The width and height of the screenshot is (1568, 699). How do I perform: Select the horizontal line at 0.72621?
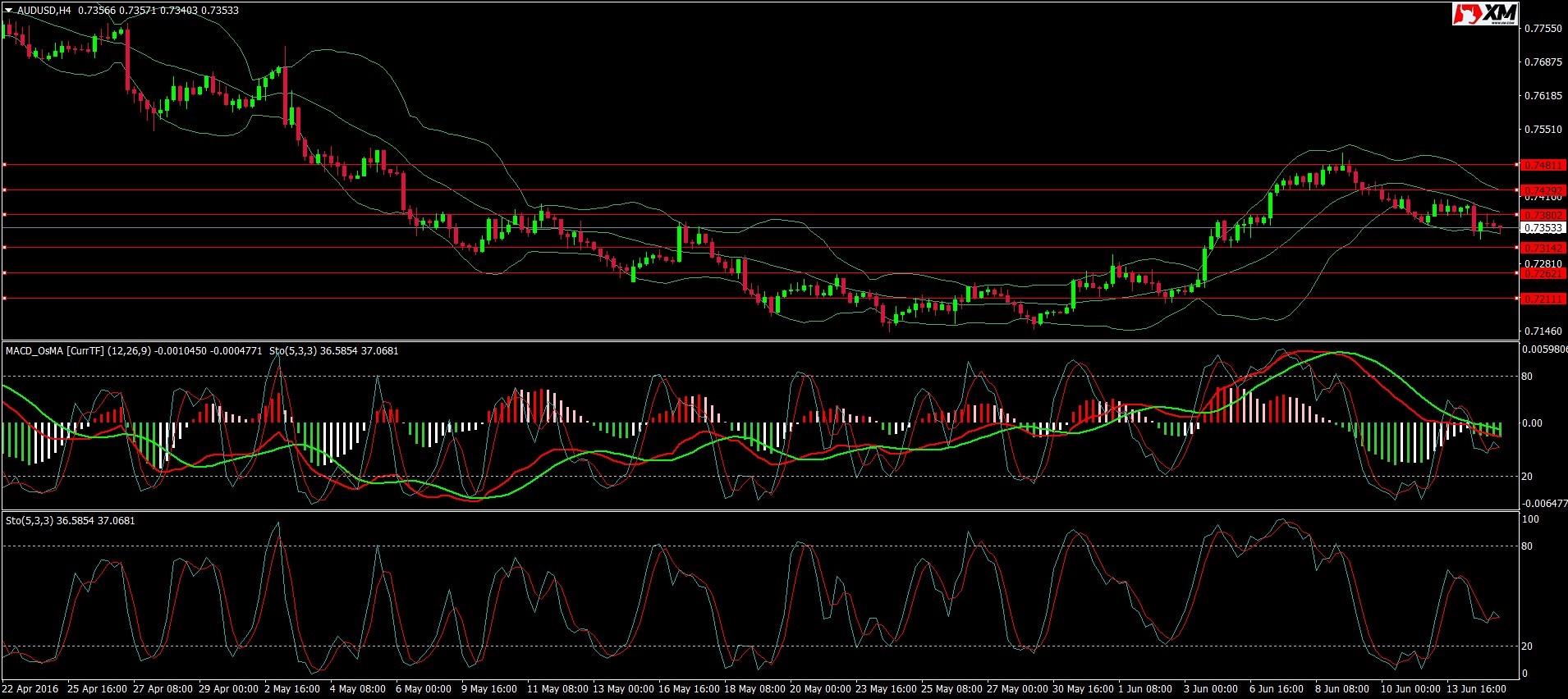[x=759, y=273]
